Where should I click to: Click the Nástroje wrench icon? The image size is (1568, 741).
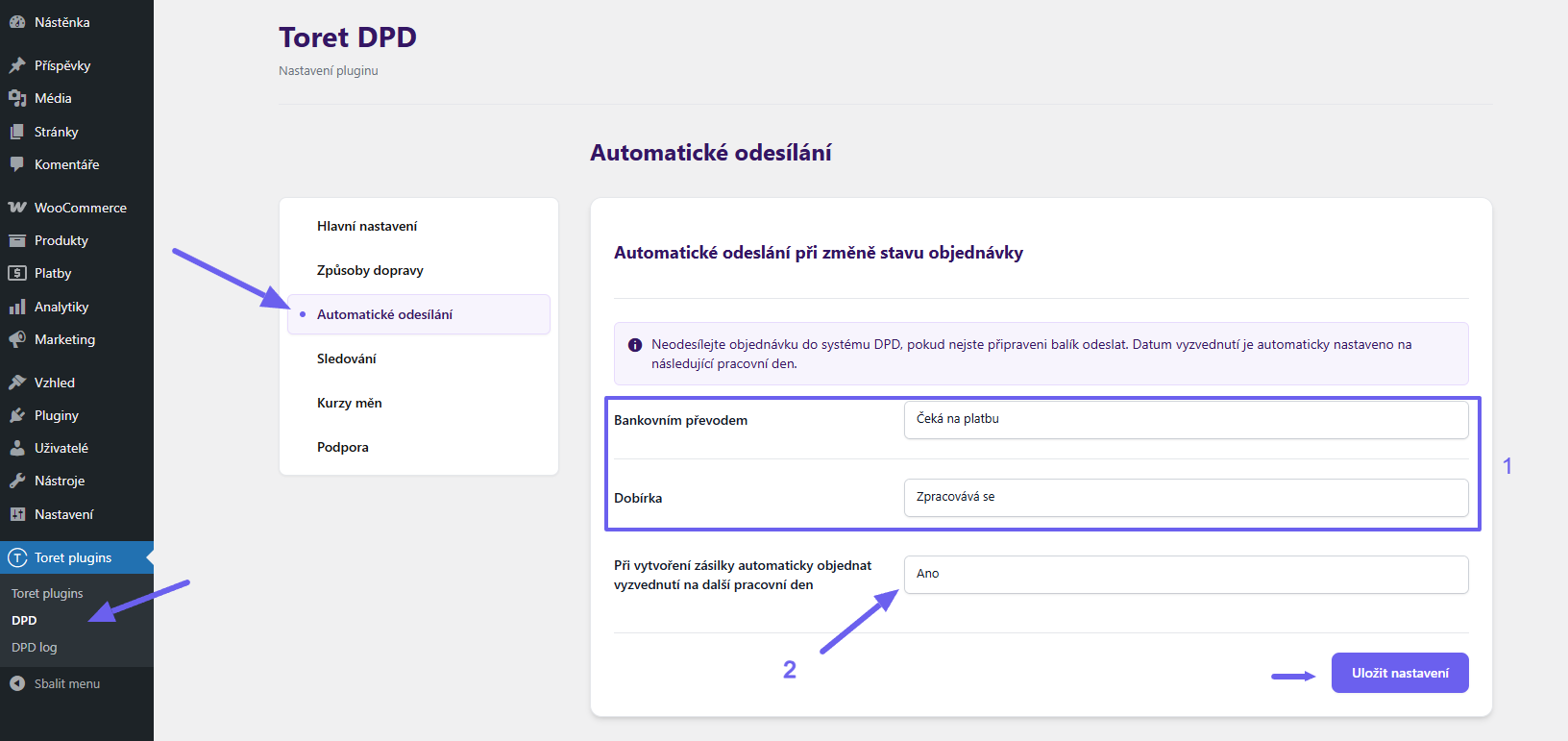[x=17, y=481]
